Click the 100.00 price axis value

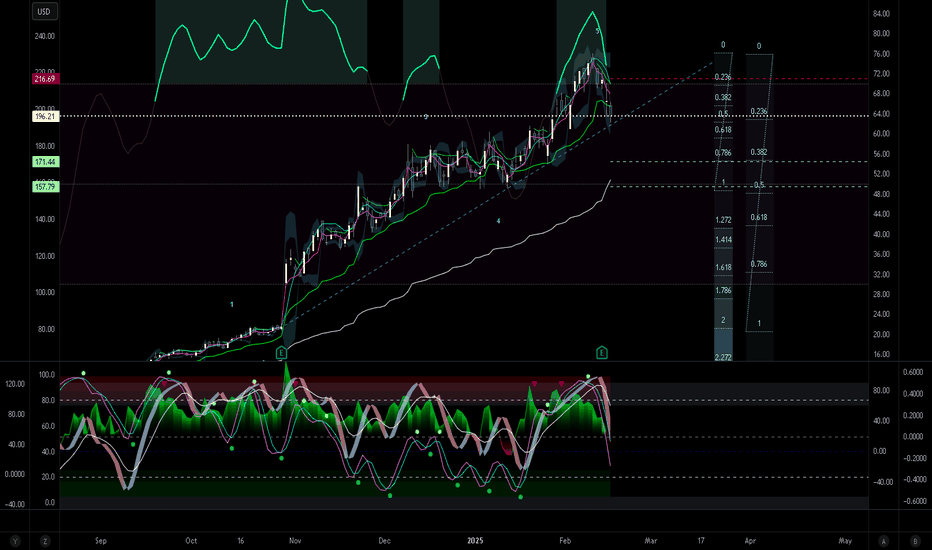click(x=45, y=293)
